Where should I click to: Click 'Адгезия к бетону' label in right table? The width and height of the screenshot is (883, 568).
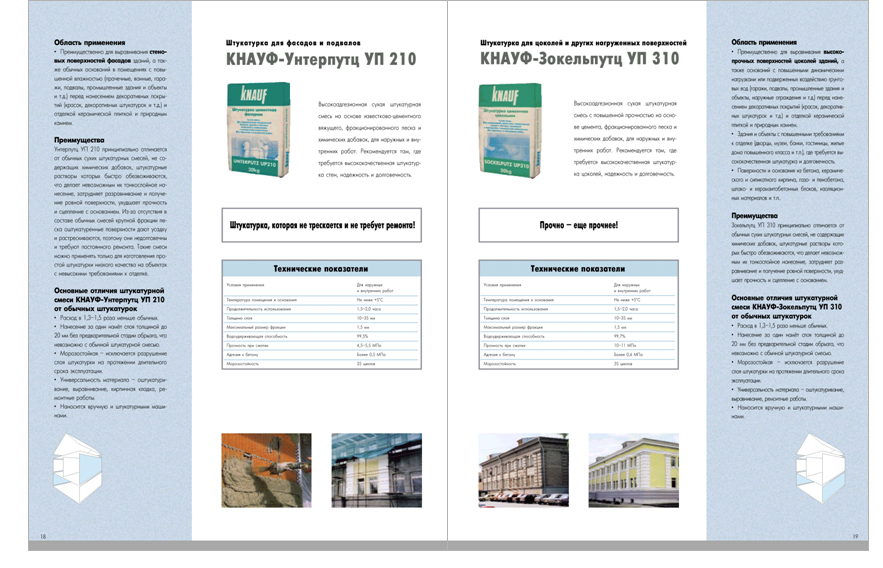click(499, 355)
